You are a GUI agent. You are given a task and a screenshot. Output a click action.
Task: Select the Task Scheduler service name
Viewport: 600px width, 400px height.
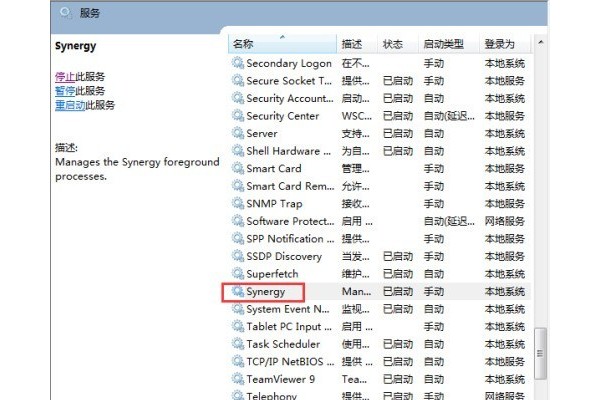click(283, 344)
